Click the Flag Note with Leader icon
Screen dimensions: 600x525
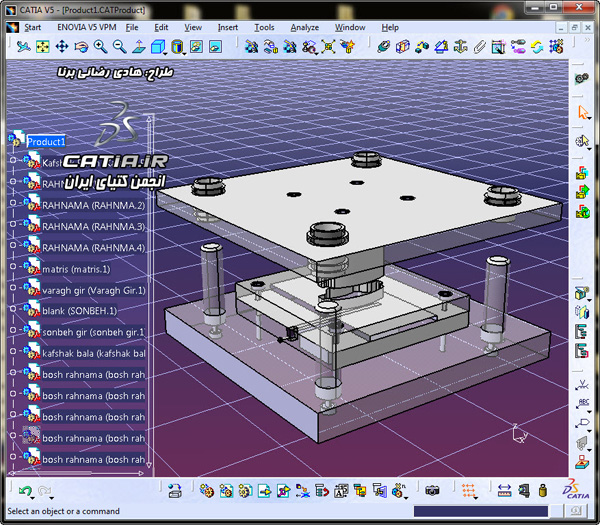582,423
